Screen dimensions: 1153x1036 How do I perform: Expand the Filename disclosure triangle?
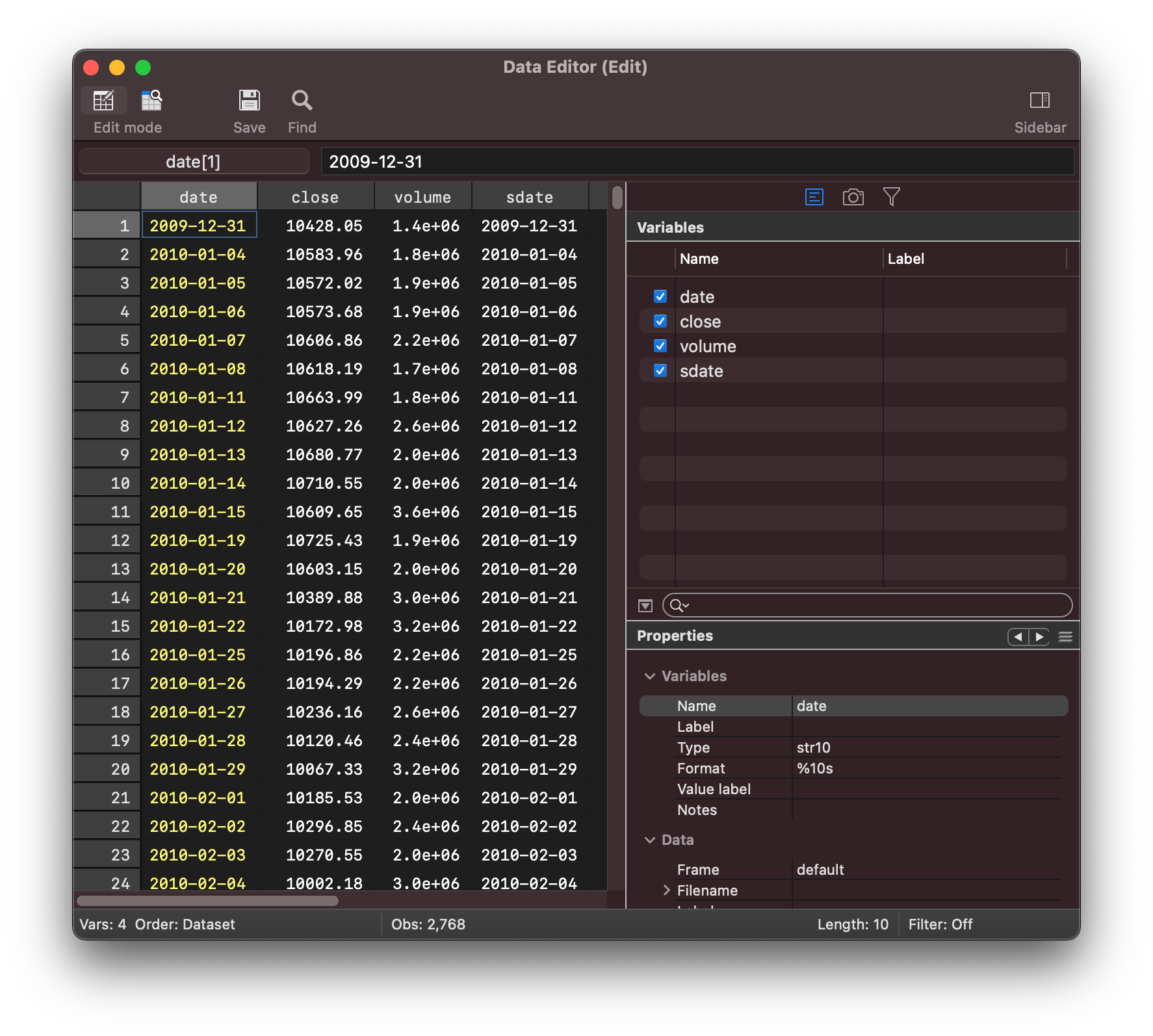click(666, 890)
